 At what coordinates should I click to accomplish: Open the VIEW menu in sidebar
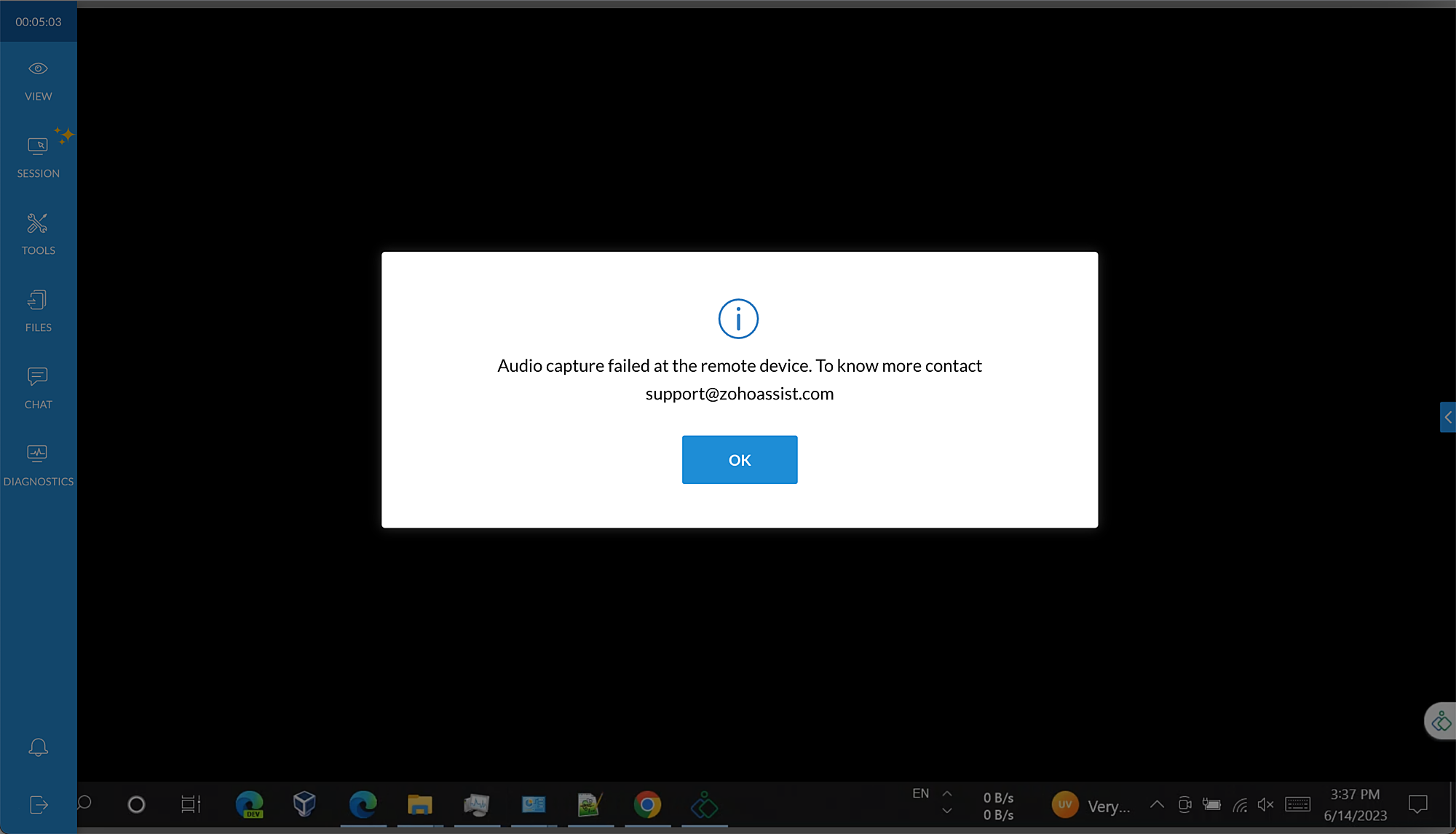pyautogui.click(x=38, y=81)
